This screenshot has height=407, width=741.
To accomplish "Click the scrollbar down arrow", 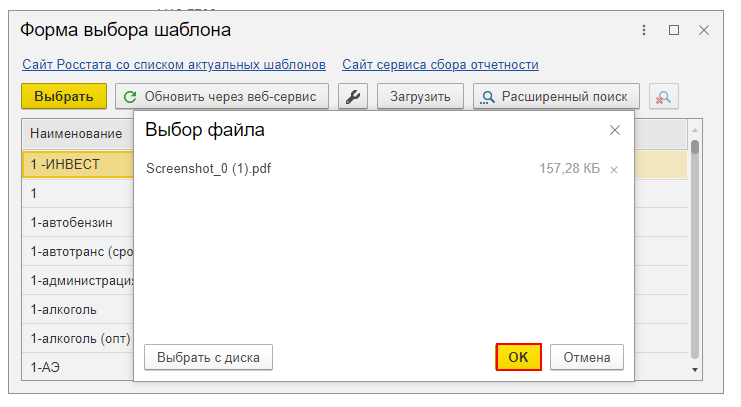I will pos(695,370).
